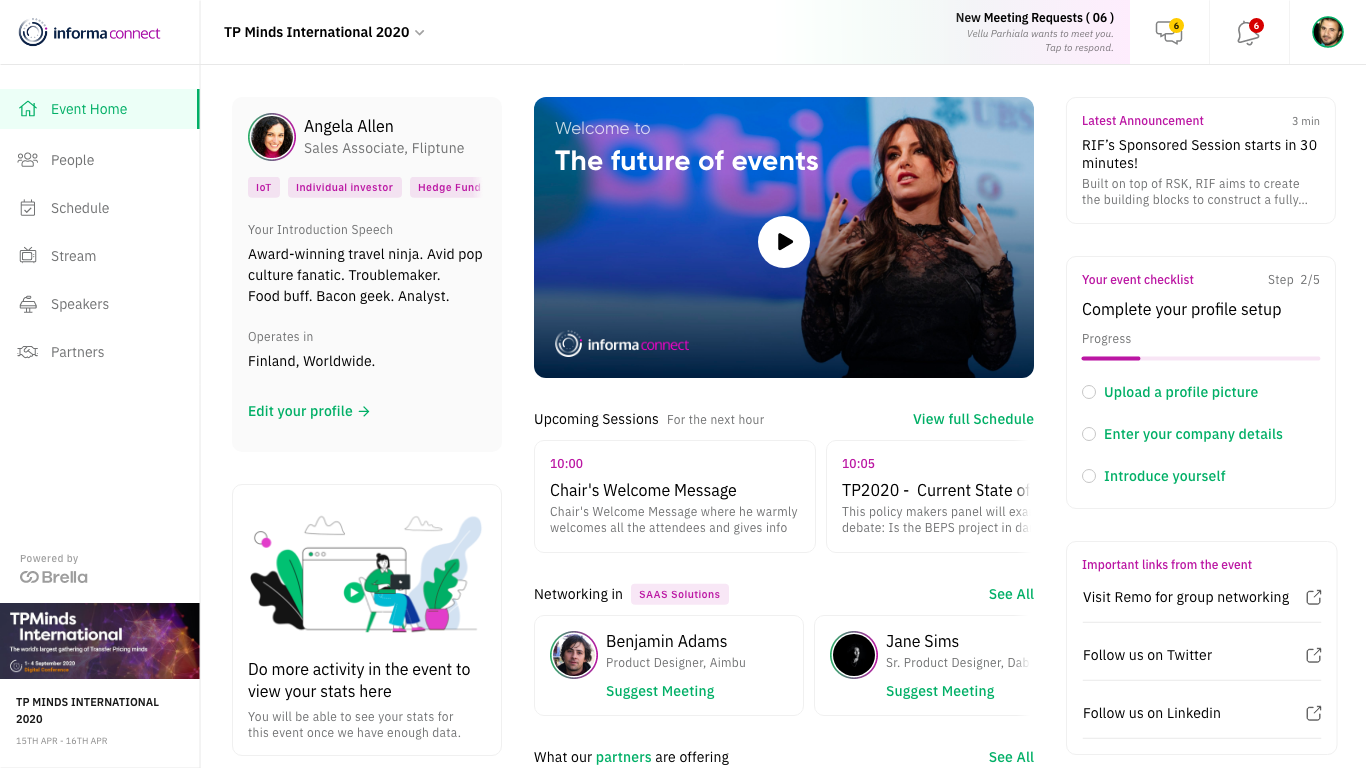Open external link icon for Twitter

1314,655
